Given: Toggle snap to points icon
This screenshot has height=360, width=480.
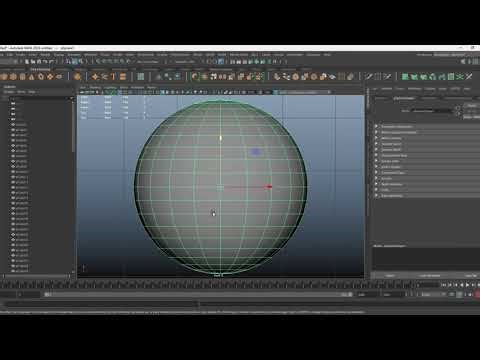Looking at the screenshot, I should coord(110,62).
